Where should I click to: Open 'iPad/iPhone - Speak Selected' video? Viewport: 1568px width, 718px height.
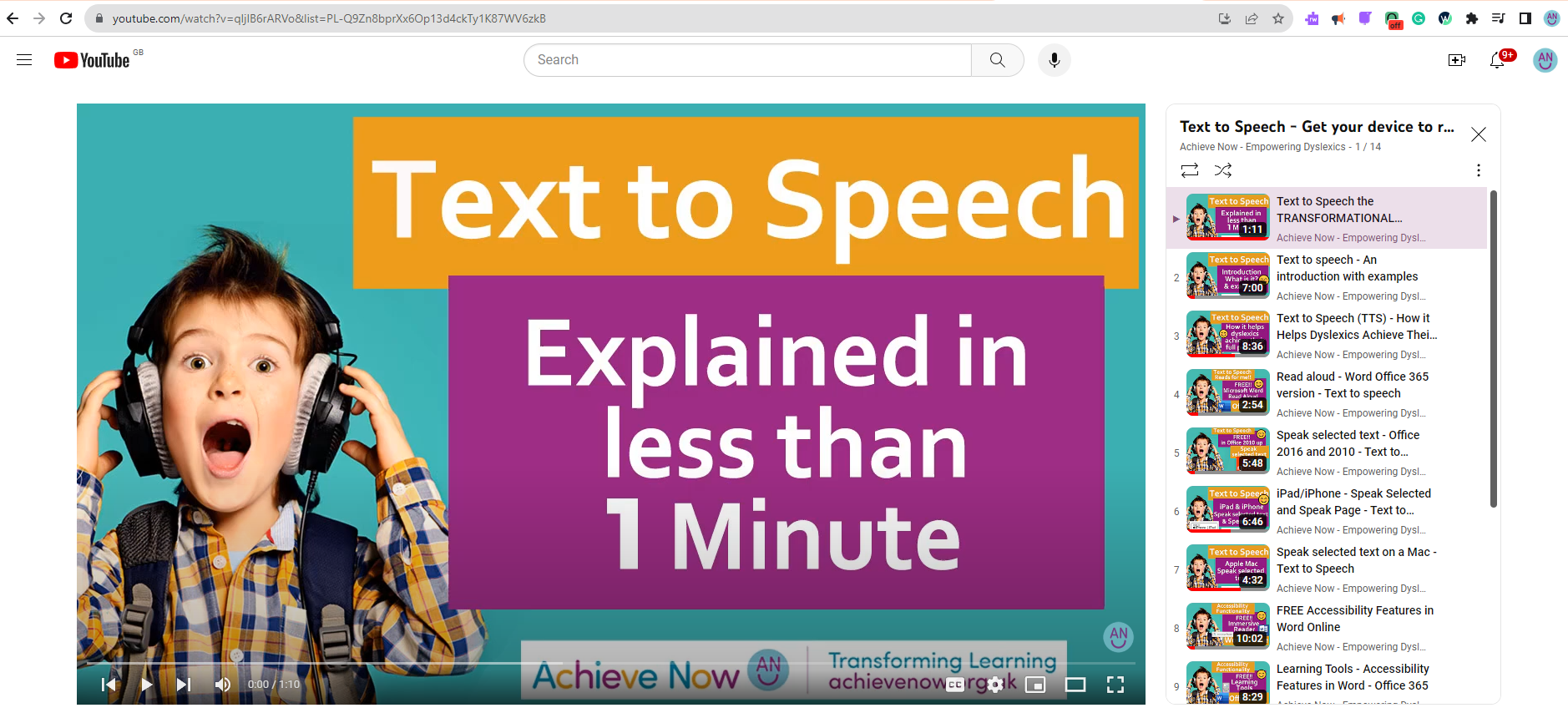click(x=1353, y=502)
